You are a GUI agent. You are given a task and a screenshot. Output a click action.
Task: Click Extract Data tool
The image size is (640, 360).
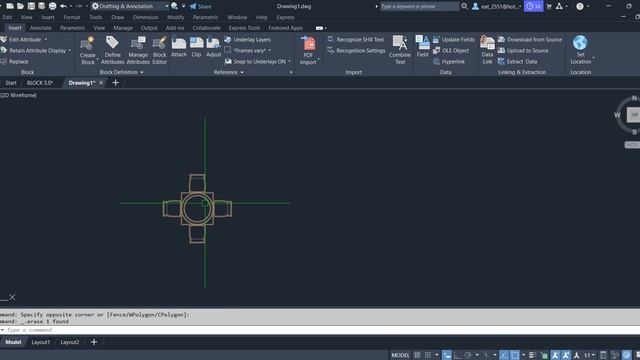coord(518,62)
